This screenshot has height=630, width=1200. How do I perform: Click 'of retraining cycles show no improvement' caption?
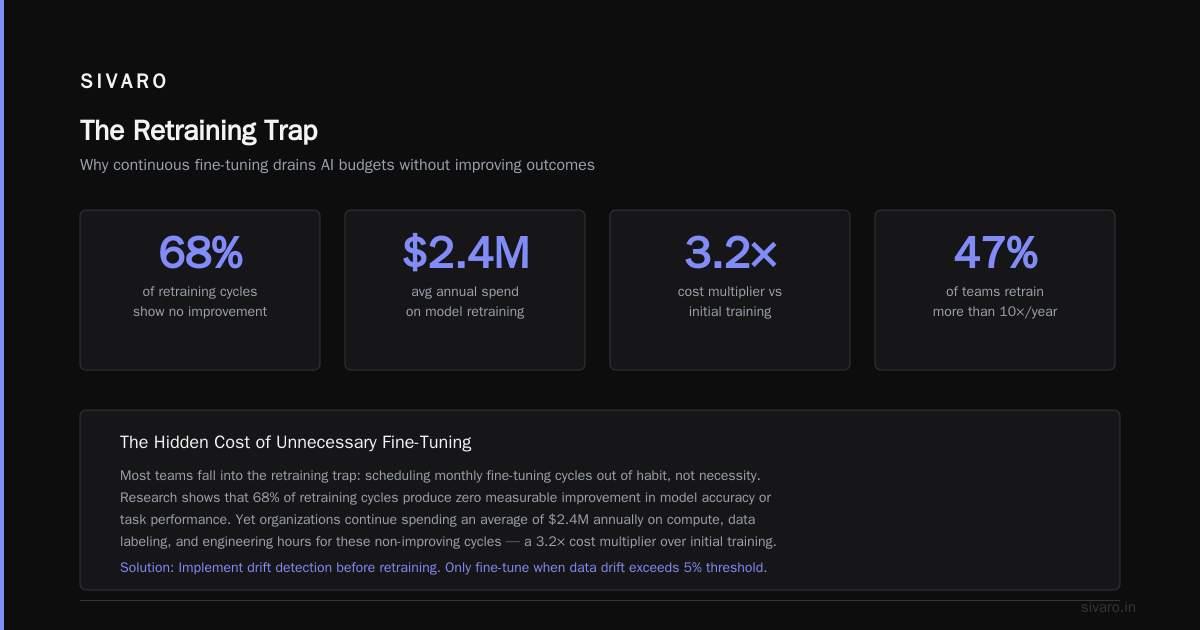(200, 302)
